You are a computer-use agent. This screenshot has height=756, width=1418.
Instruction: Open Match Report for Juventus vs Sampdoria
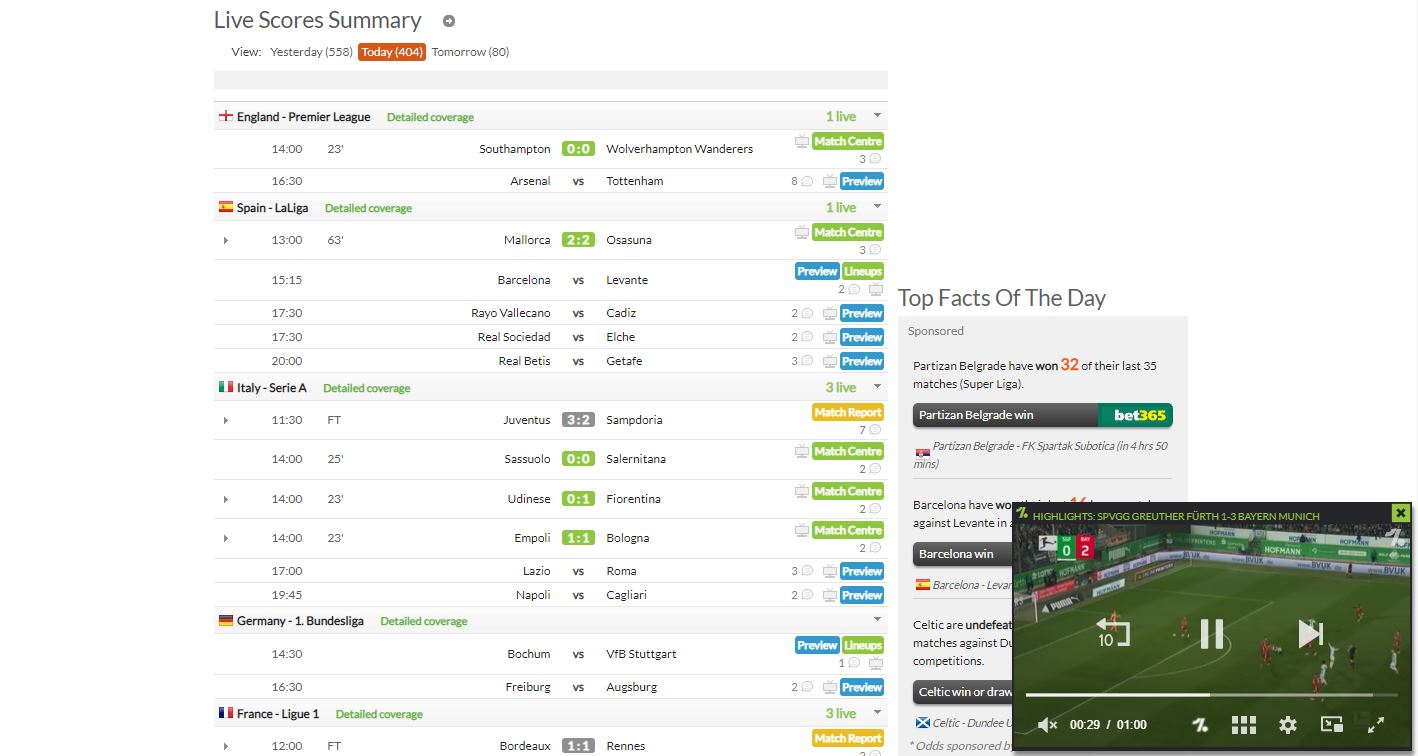tap(848, 413)
